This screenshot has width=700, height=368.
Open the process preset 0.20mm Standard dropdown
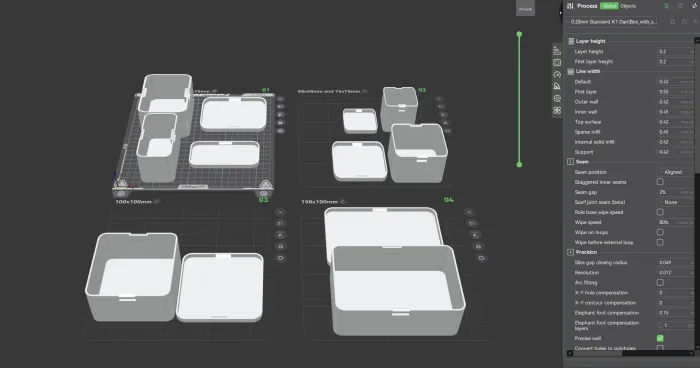coord(611,21)
